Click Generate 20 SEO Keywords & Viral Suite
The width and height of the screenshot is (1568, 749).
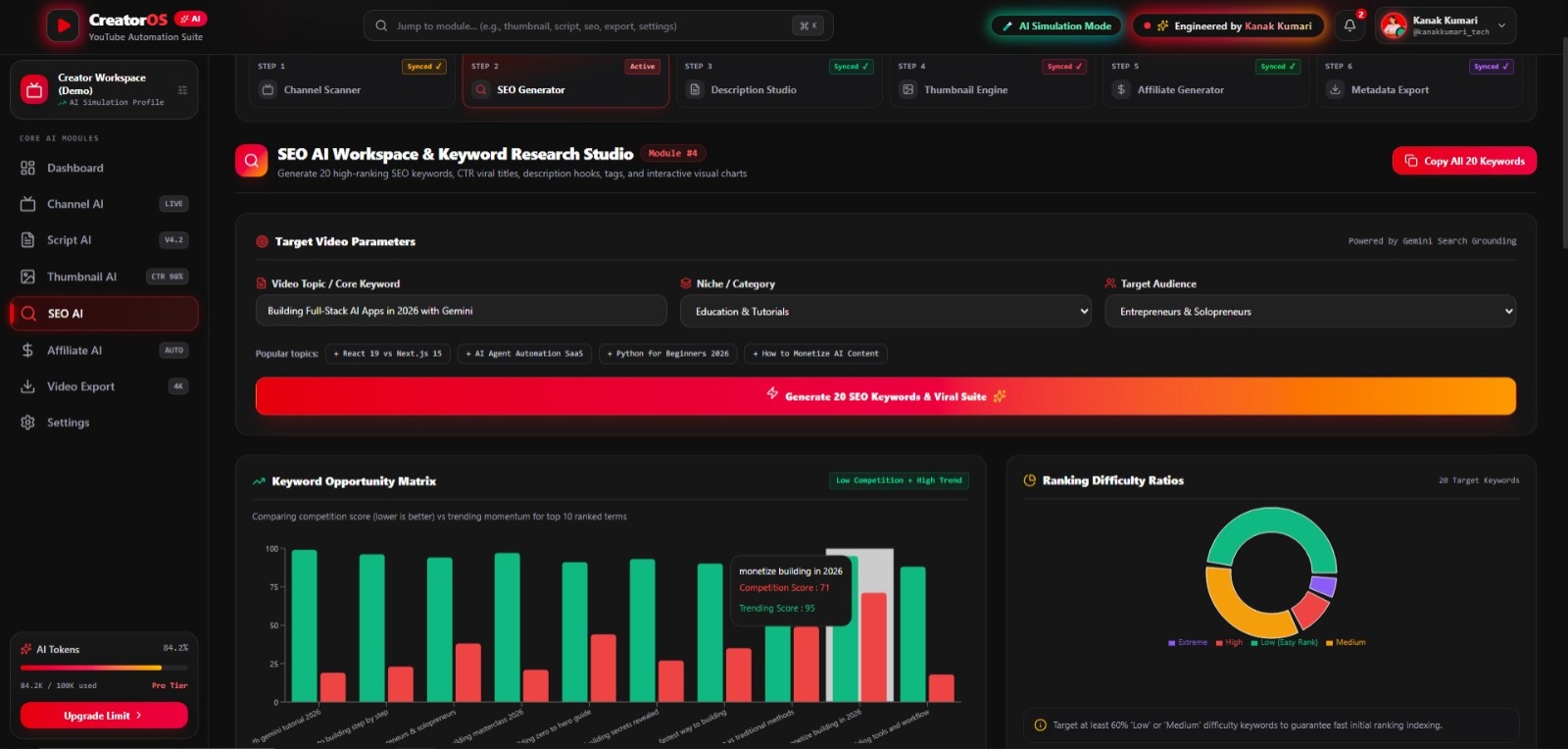pyautogui.click(x=886, y=396)
